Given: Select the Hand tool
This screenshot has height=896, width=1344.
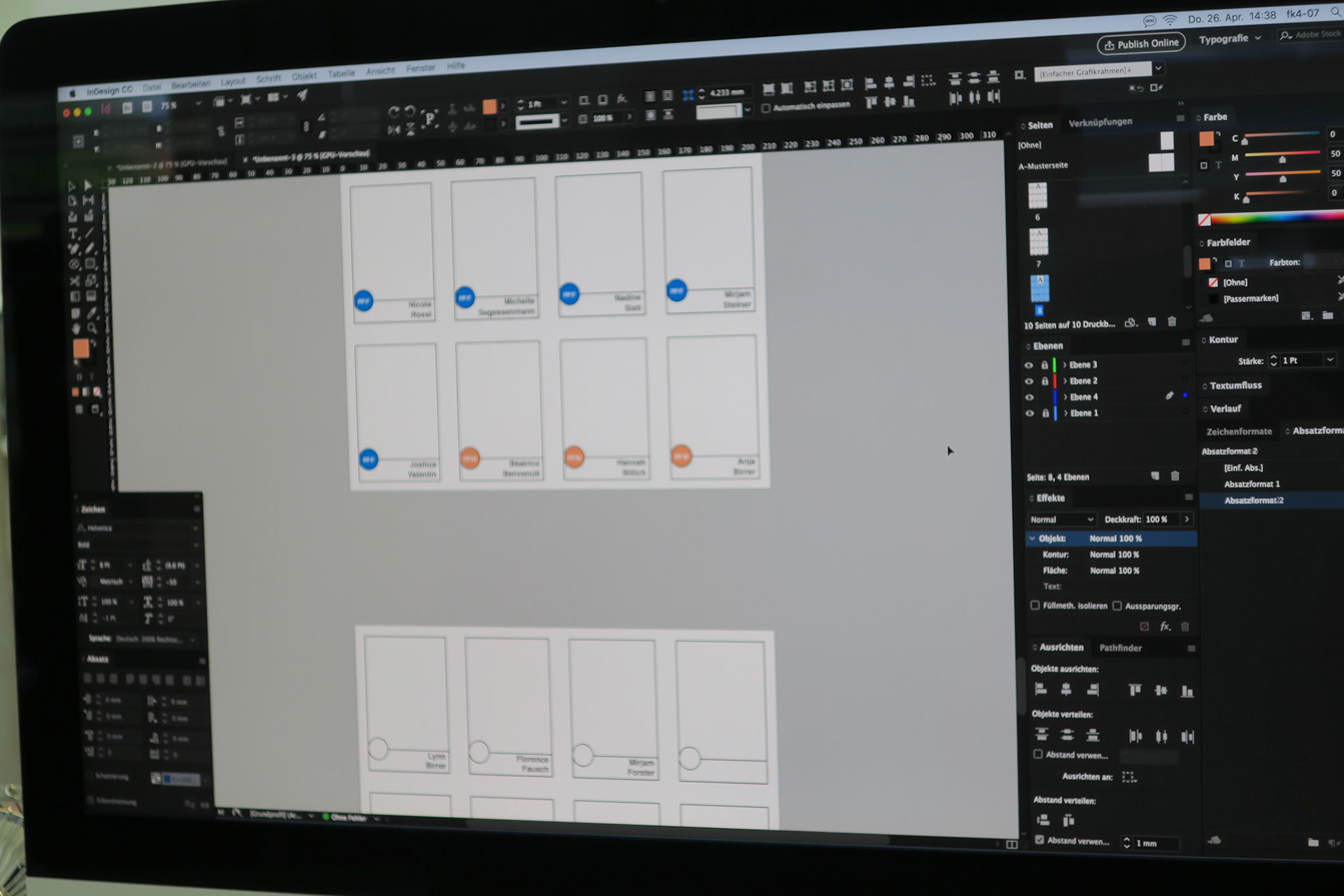Looking at the screenshot, I should [x=75, y=328].
